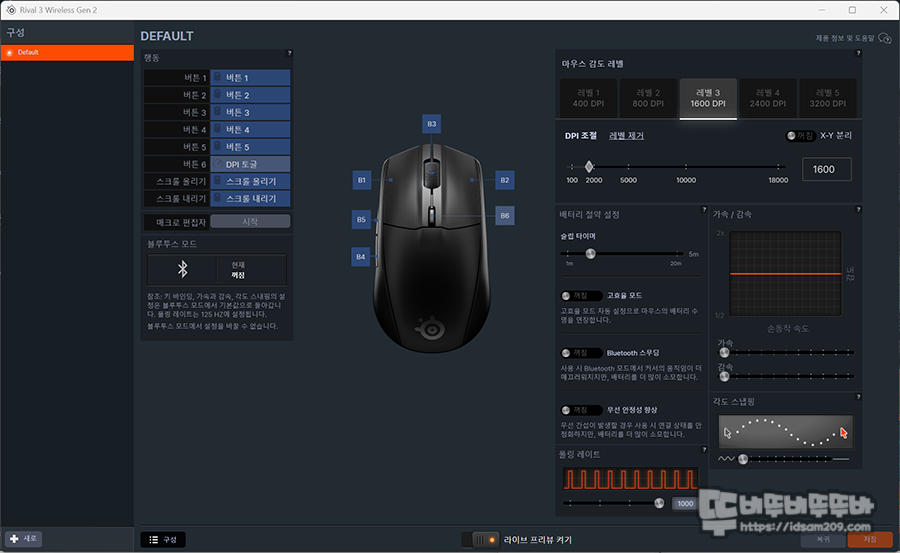Click the 새로 new config button
This screenshot has width=900, height=553.
point(24,539)
